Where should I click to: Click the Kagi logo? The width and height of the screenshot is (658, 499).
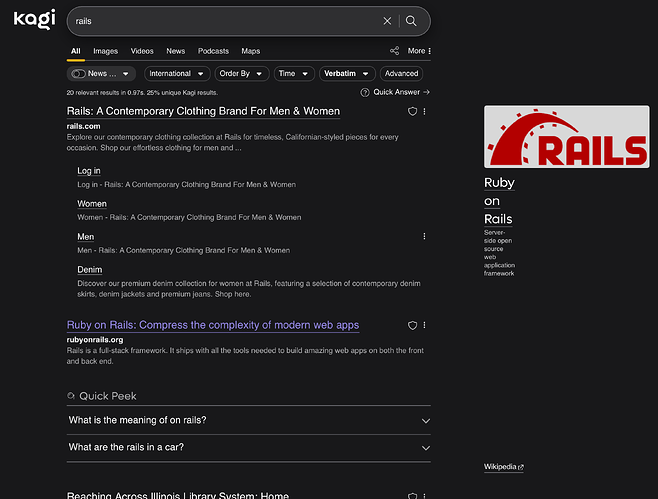pos(34,19)
